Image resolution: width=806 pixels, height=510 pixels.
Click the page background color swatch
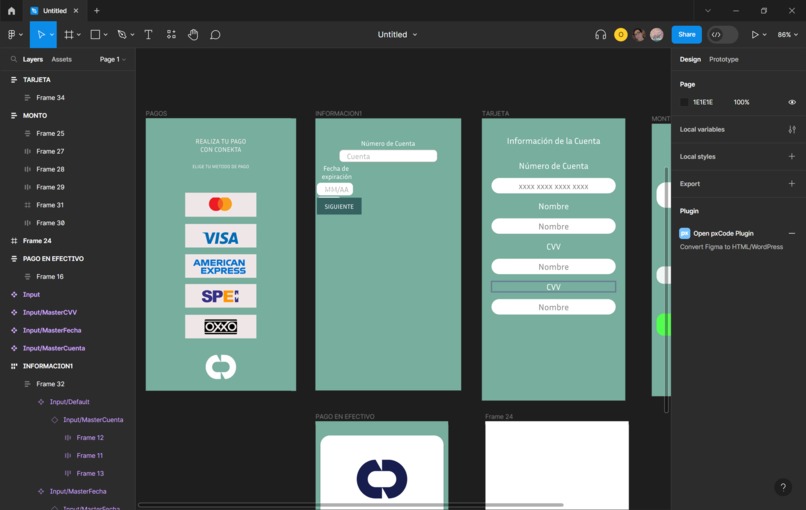click(x=684, y=102)
